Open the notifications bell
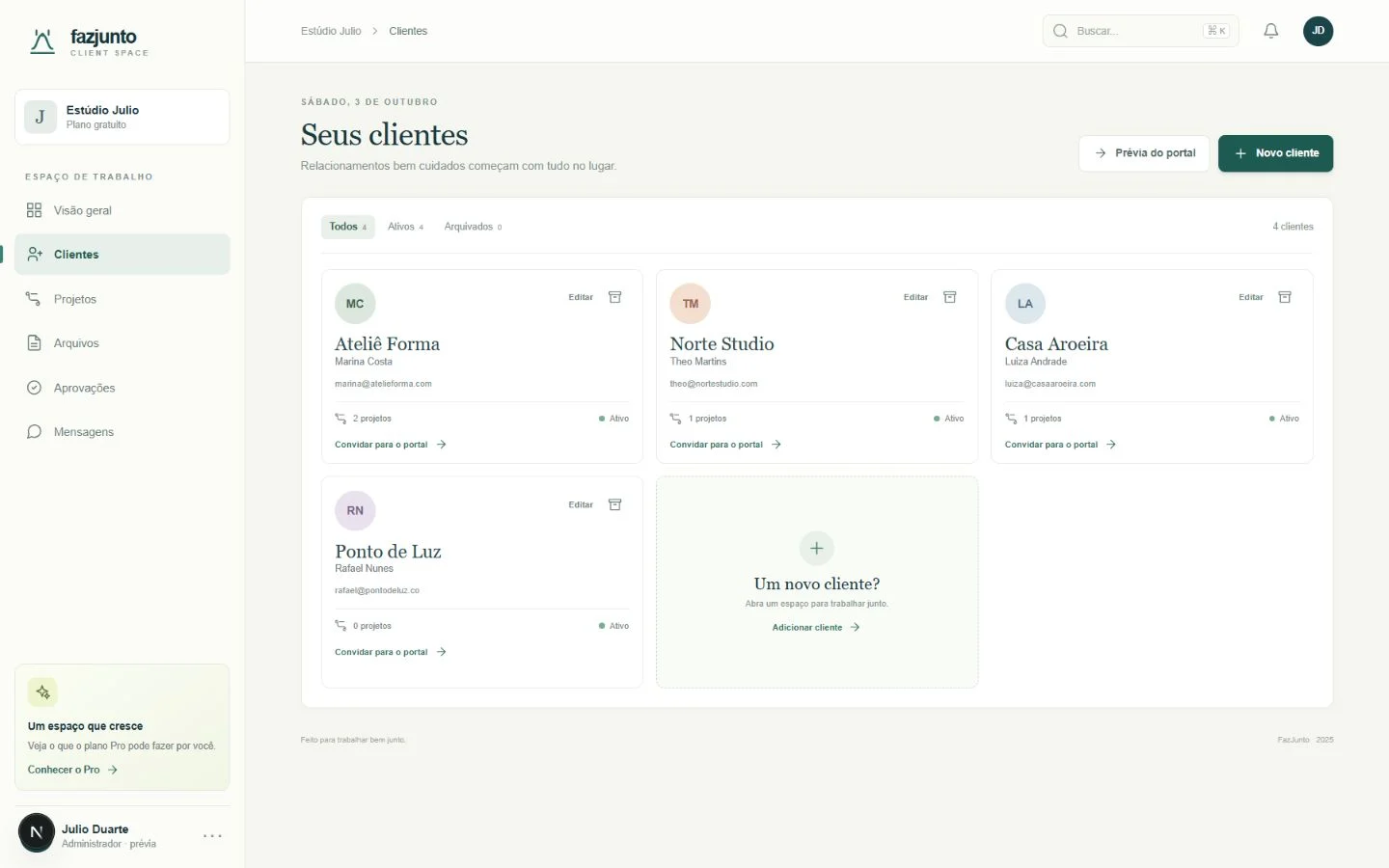1389x868 pixels. (x=1270, y=31)
